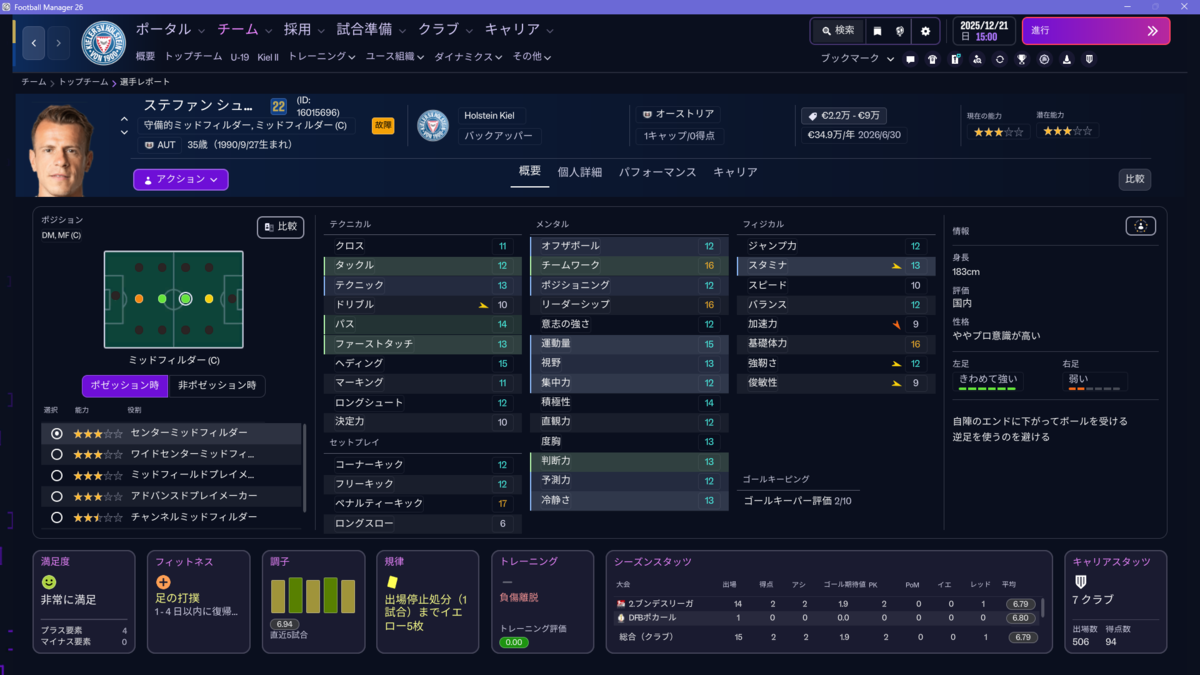Switch to the 個人詳細 tab
The width and height of the screenshot is (1200, 675).
[x=580, y=172]
